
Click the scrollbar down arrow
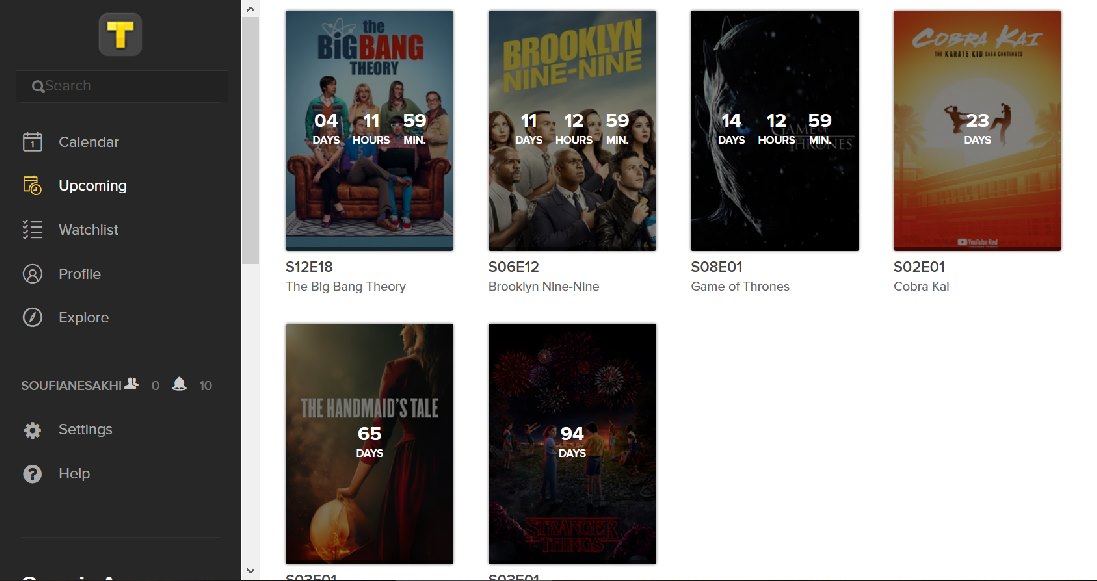[x=250, y=572]
